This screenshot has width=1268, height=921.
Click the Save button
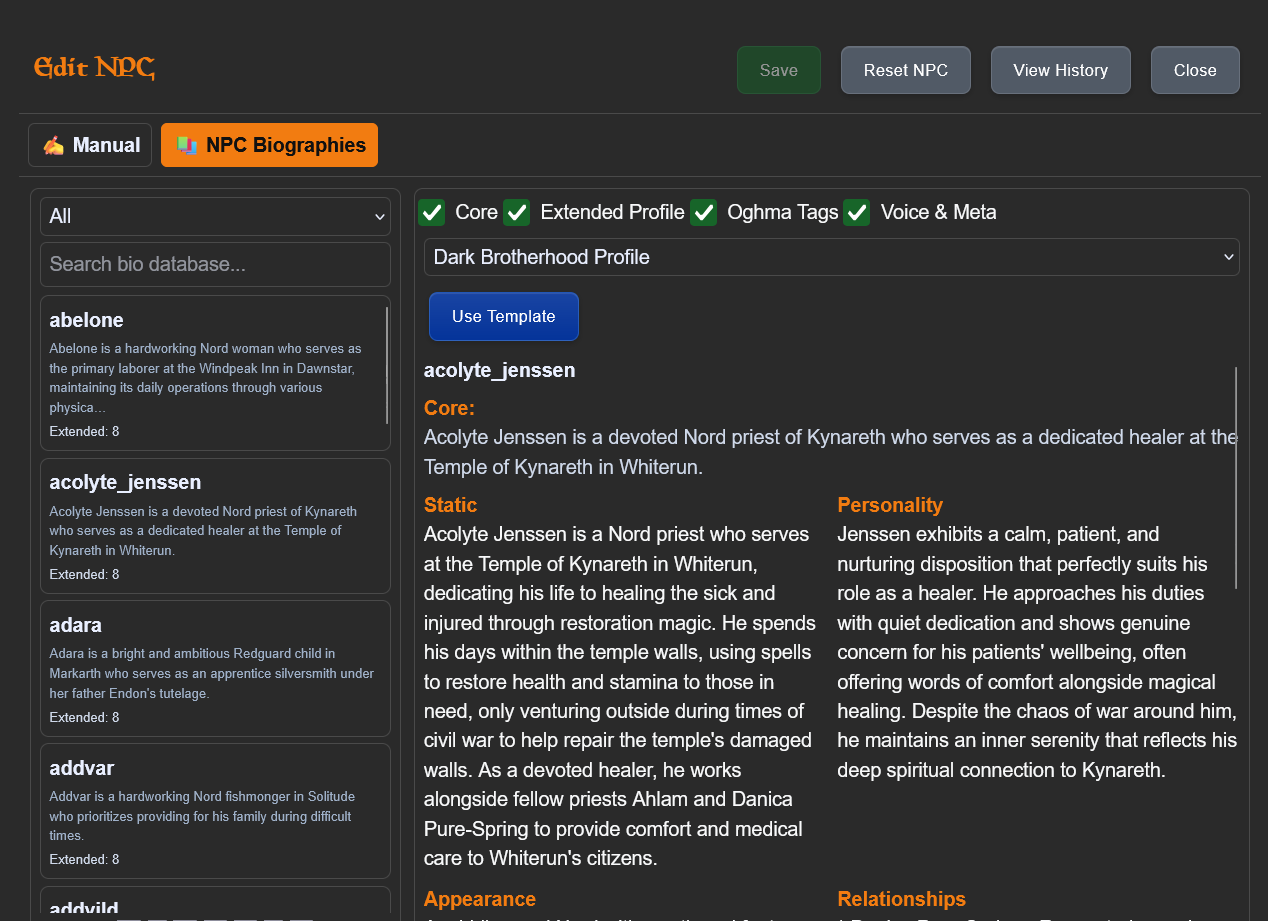tap(778, 70)
